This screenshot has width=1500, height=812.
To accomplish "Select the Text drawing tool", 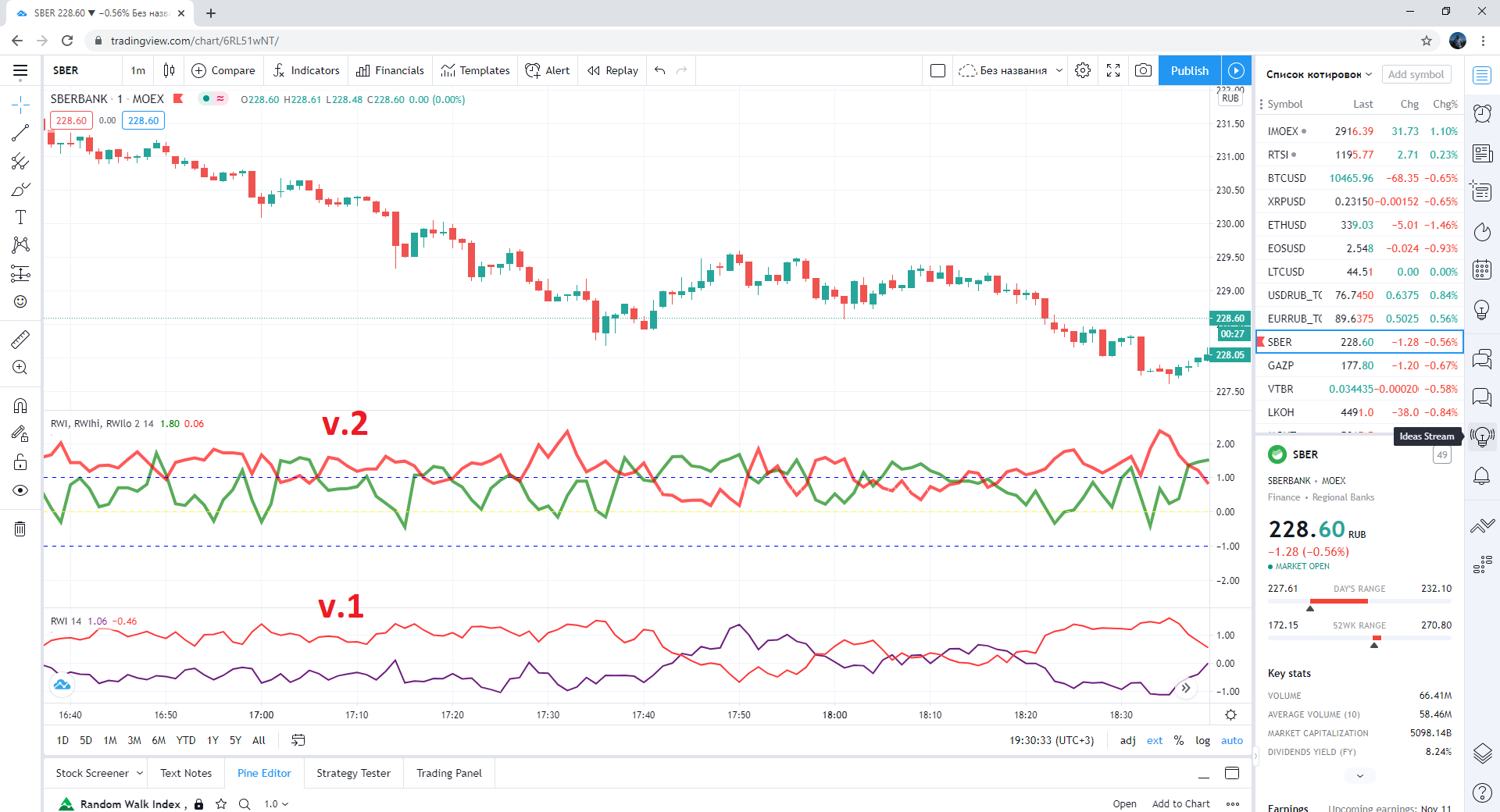I will click(20, 217).
